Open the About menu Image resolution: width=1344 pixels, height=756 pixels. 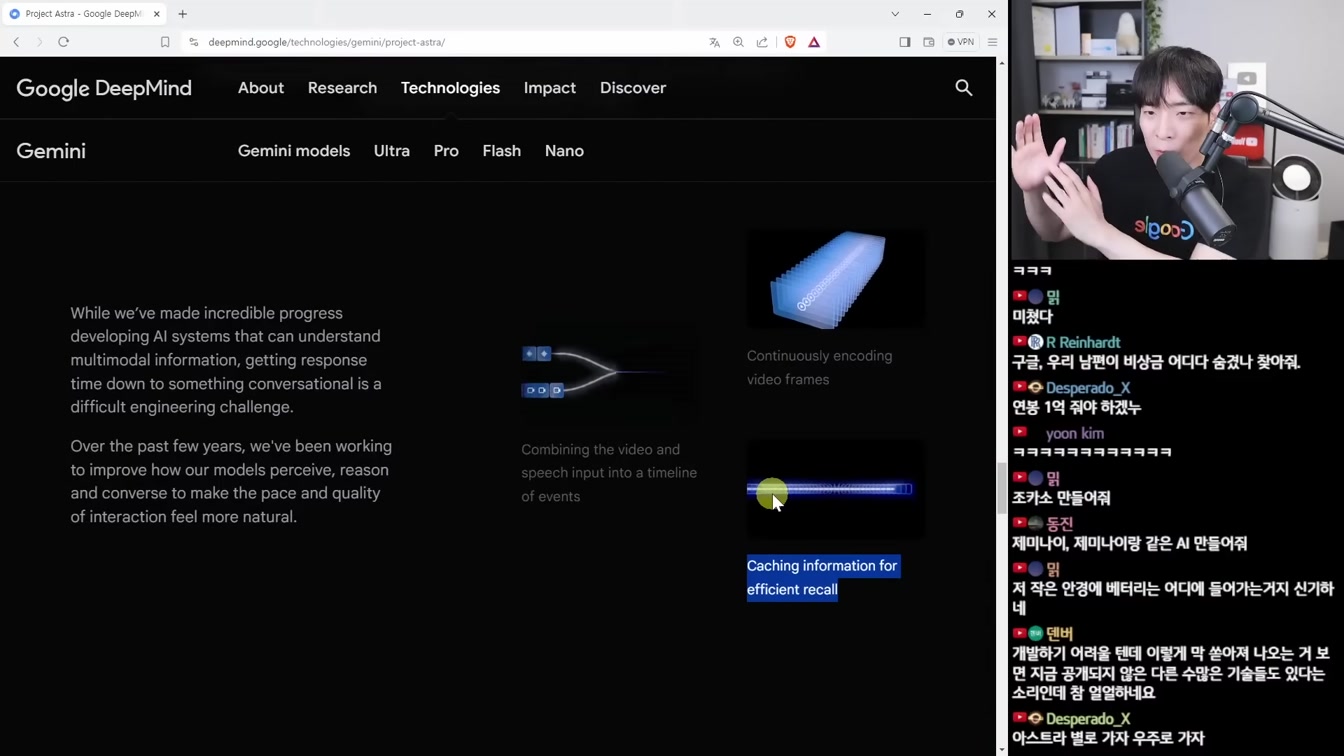coord(261,88)
